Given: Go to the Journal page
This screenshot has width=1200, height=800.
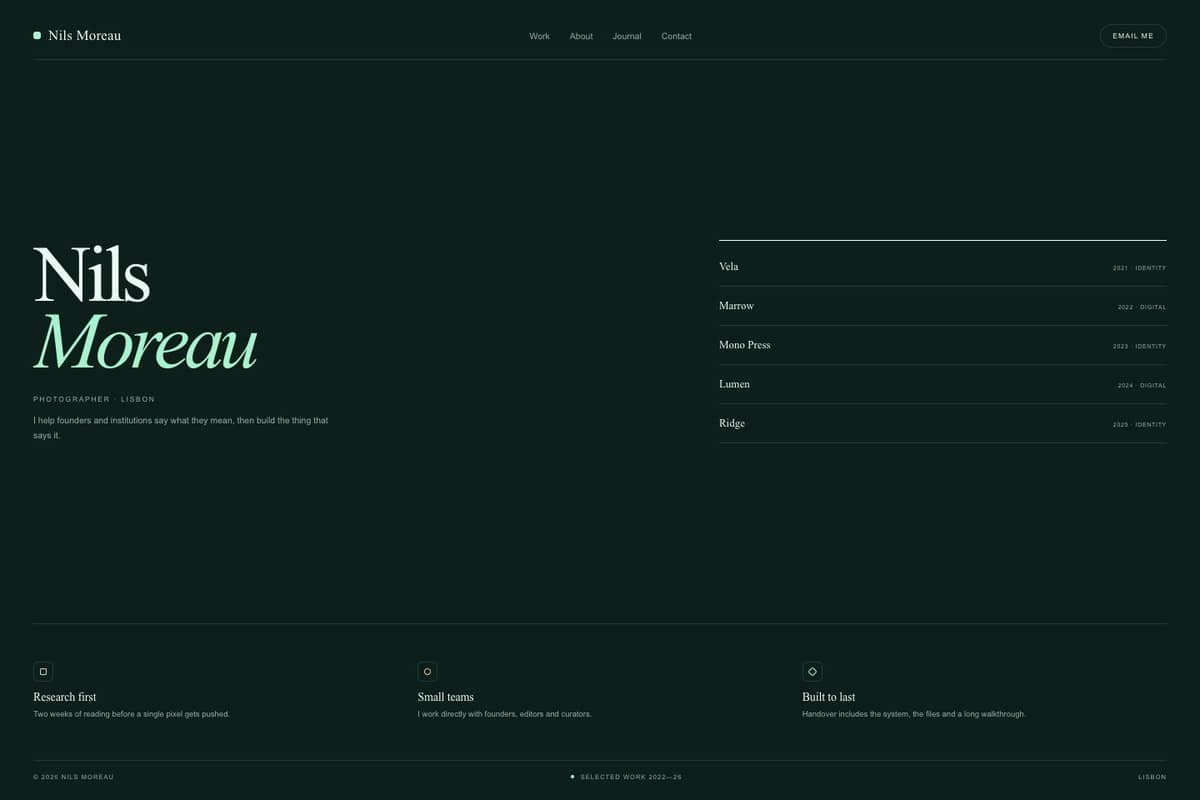Looking at the screenshot, I should [627, 36].
